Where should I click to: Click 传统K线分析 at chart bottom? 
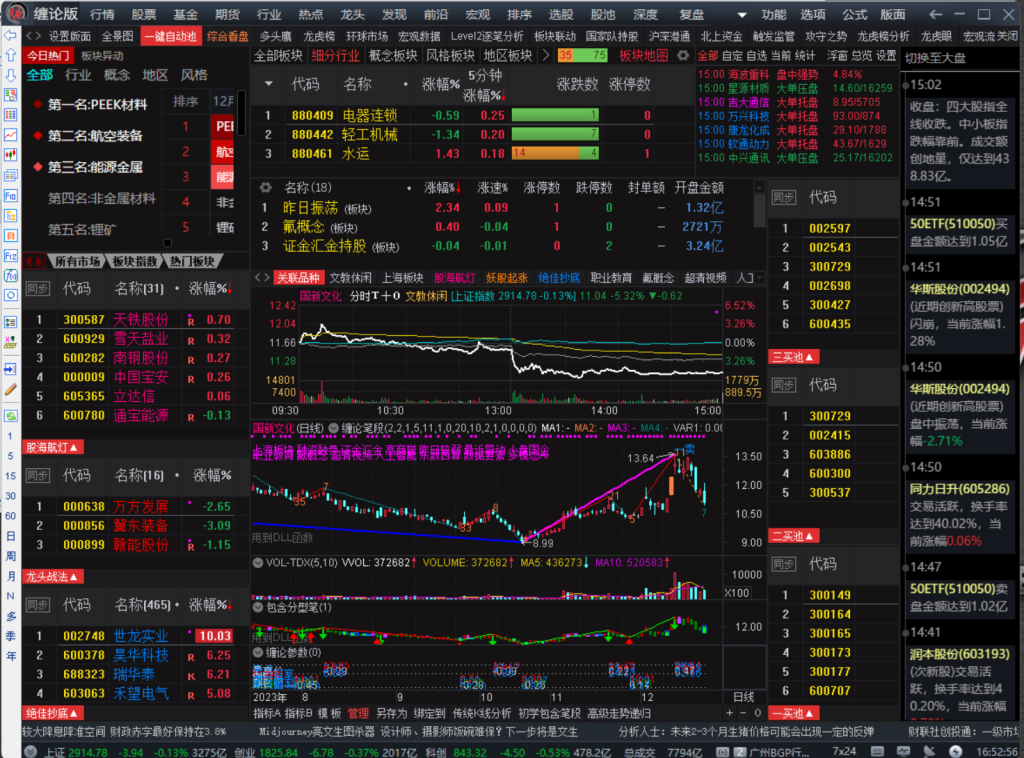tap(482, 713)
